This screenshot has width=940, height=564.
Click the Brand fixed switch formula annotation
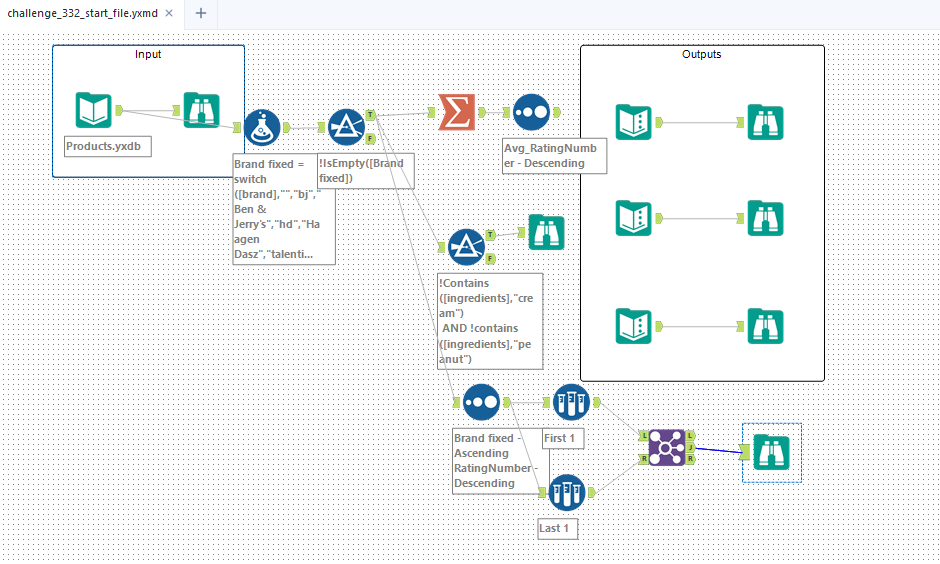[284, 209]
